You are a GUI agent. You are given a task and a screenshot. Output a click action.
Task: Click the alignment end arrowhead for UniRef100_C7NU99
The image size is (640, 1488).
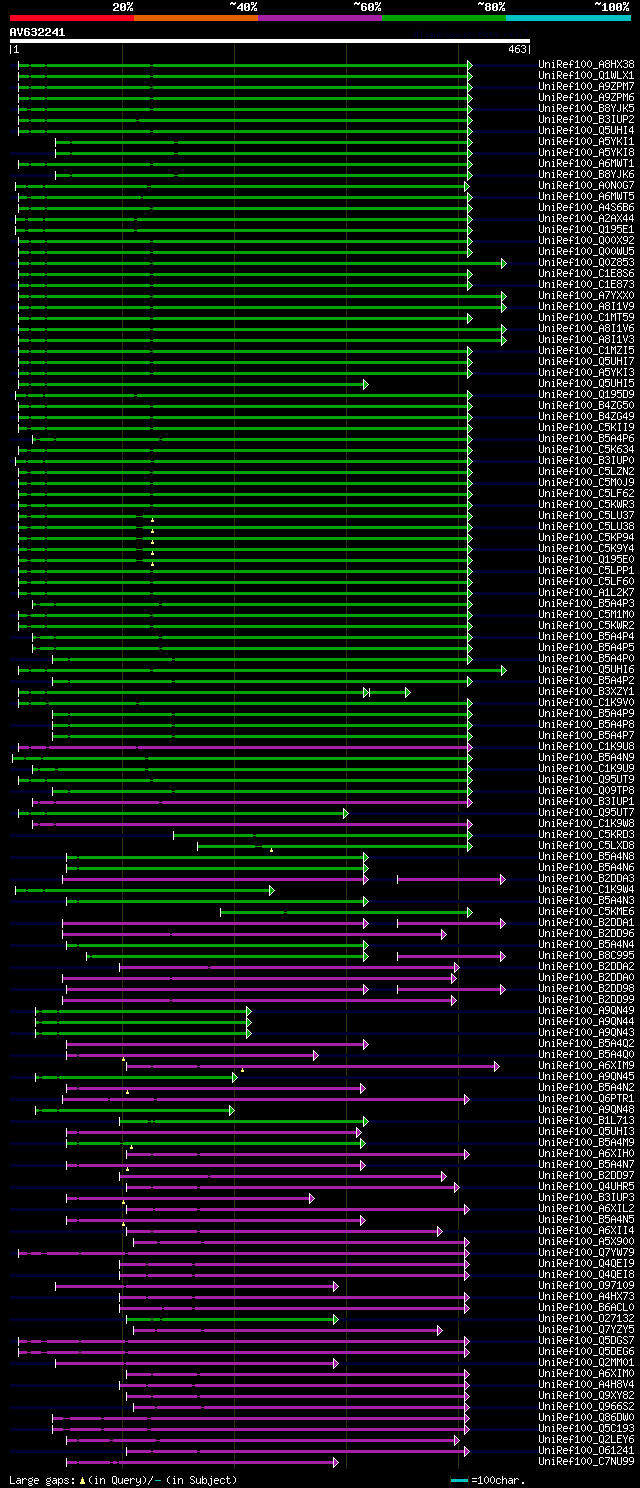[335, 1462]
